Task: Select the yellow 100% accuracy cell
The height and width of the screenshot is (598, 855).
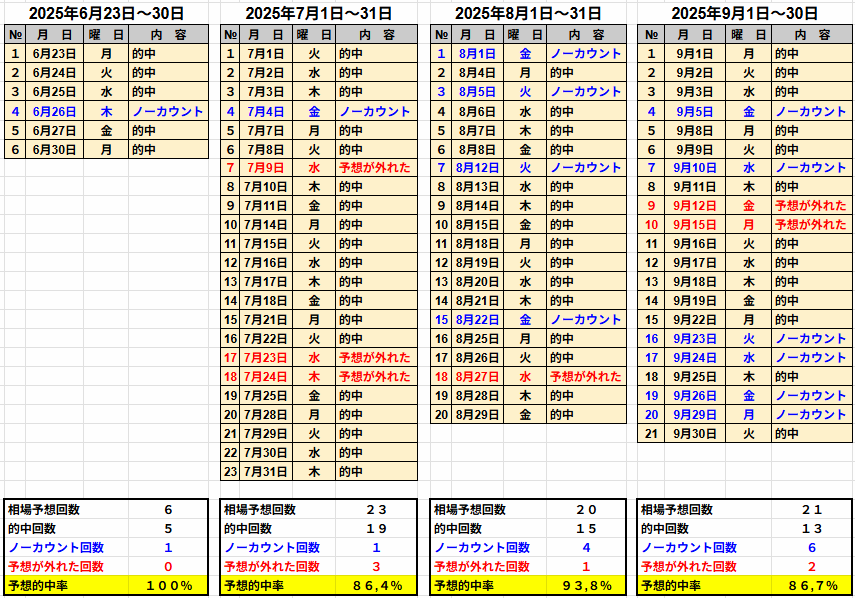Action: [x=167, y=586]
